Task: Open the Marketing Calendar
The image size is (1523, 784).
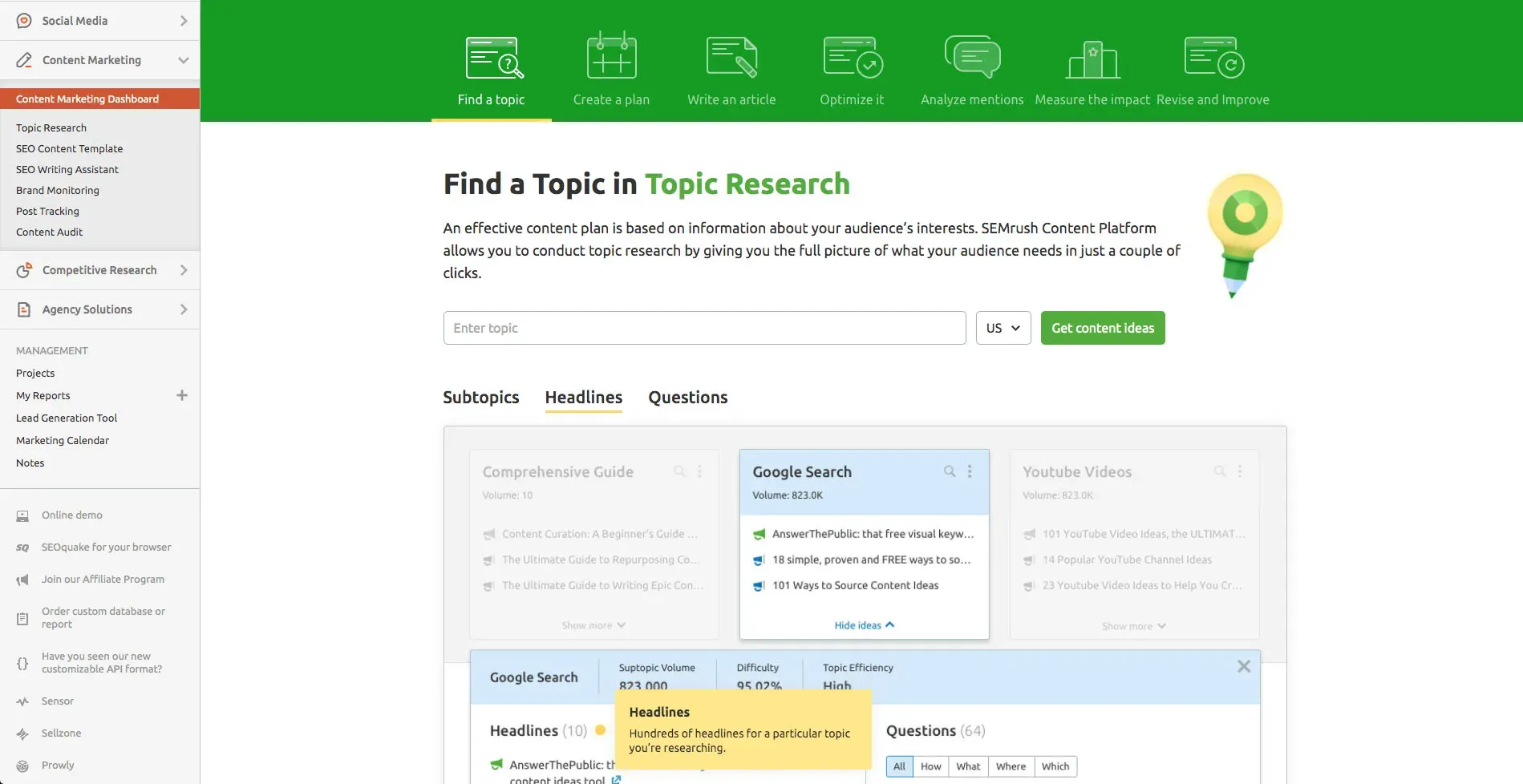Action: 63,441
